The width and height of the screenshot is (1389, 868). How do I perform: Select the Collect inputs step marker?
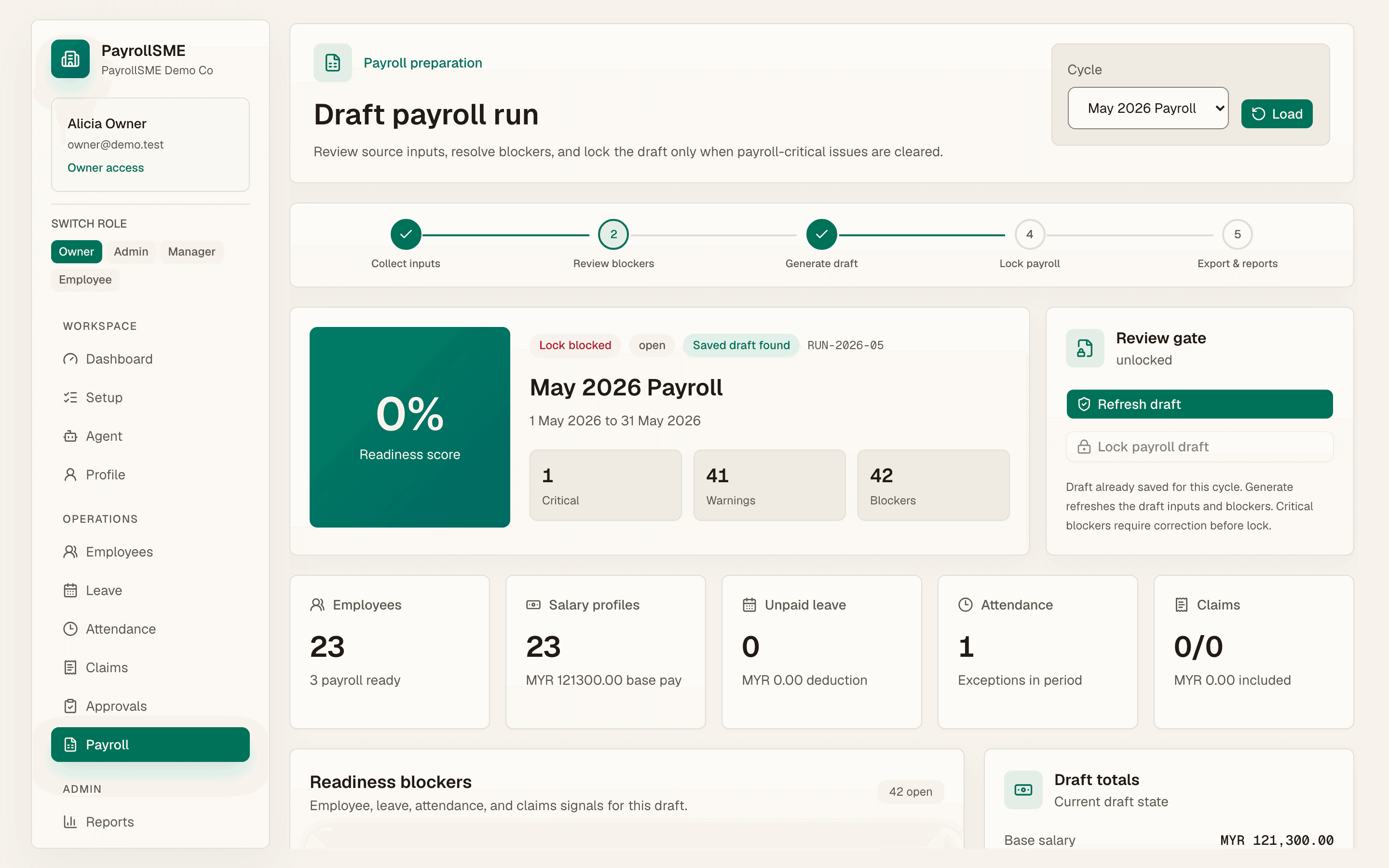coord(406,234)
